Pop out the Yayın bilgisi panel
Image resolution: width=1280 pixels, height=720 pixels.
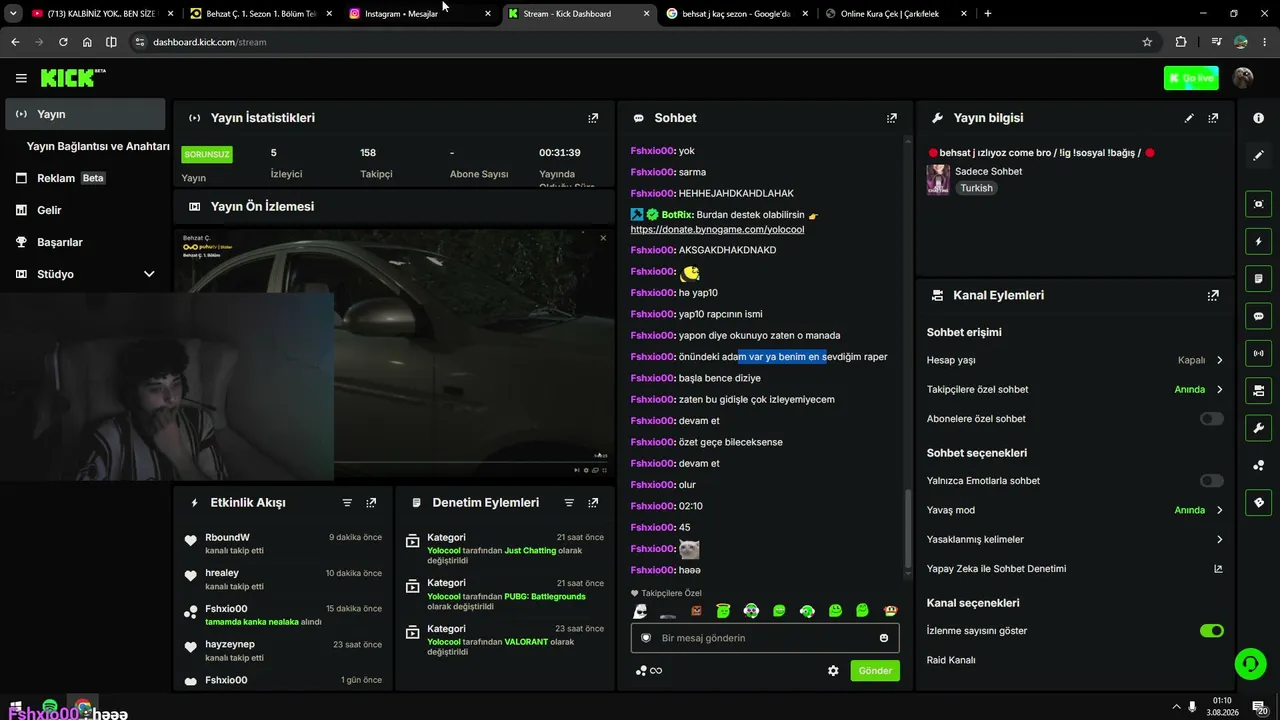click(x=1213, y=118)
